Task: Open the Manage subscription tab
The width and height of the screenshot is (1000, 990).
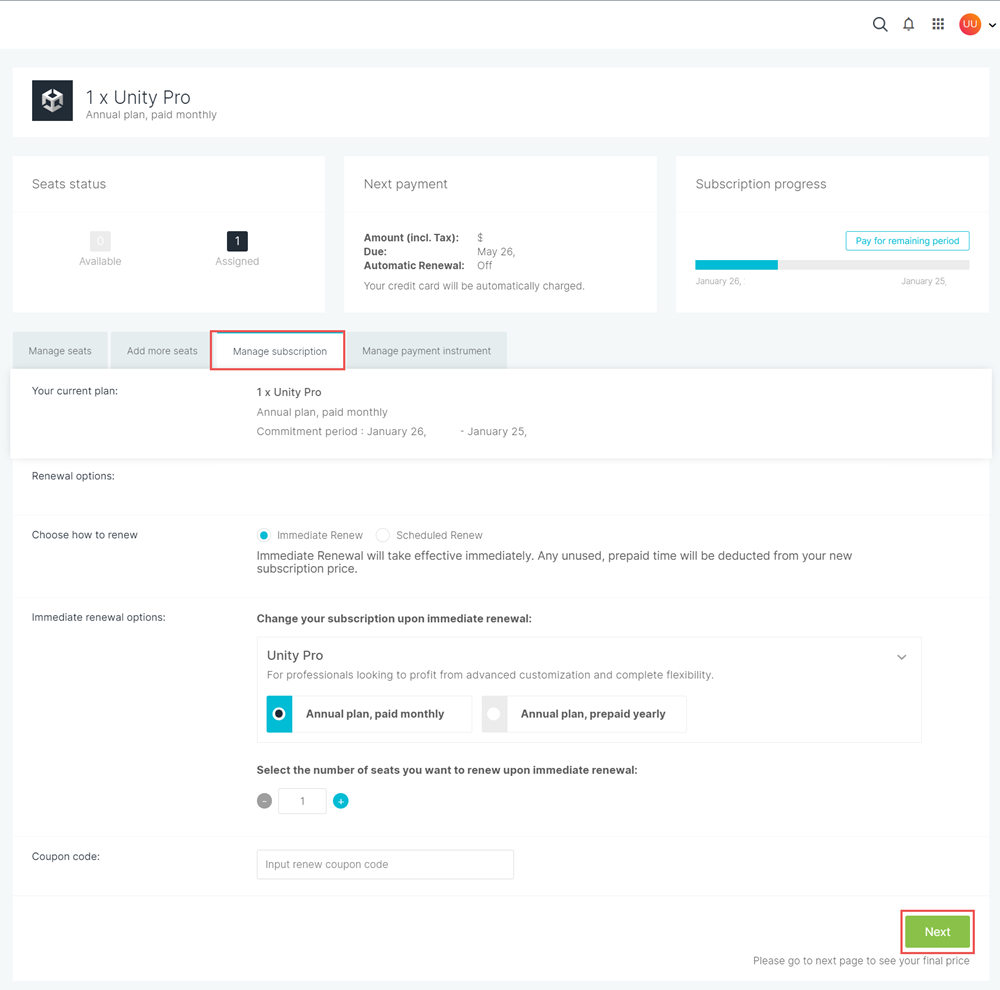Action: [279, 351]
